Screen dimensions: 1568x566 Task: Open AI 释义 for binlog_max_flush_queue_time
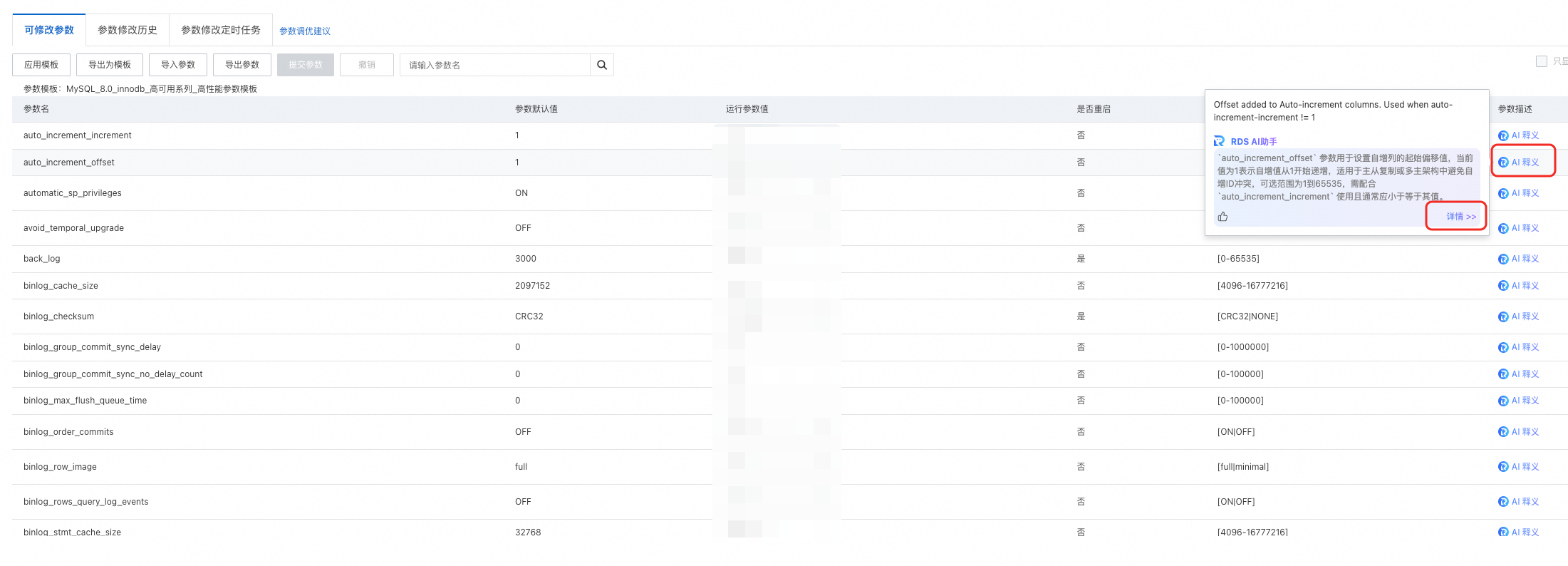coord(1518,401)
